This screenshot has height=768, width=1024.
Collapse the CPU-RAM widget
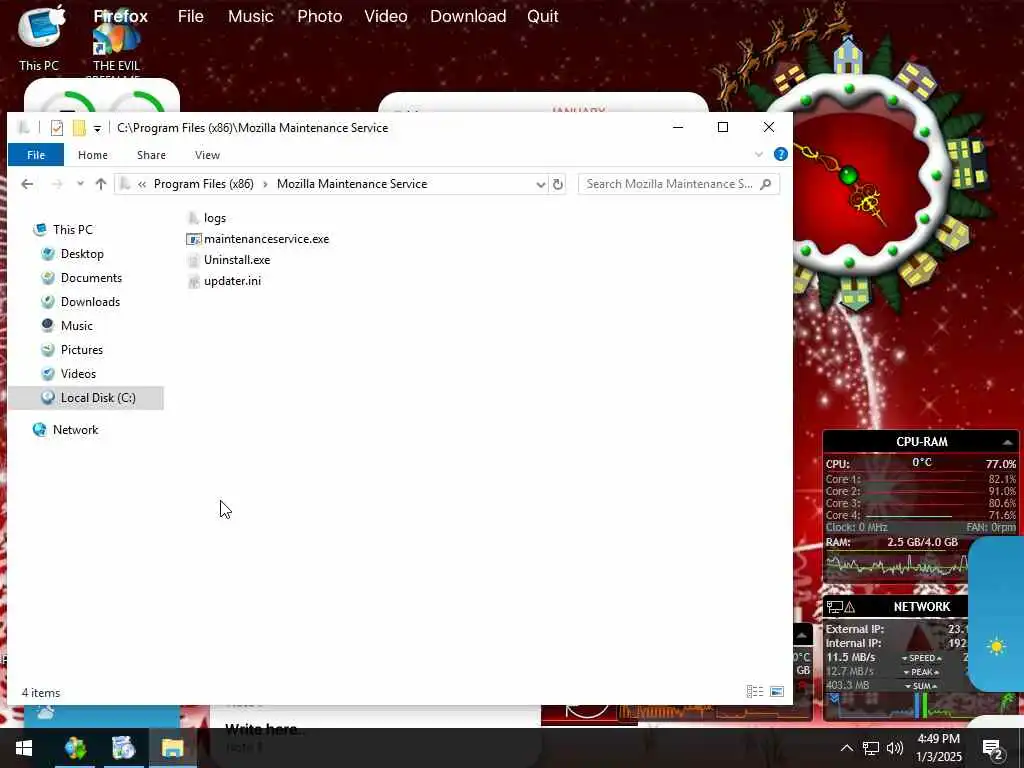coord(1008,443)
